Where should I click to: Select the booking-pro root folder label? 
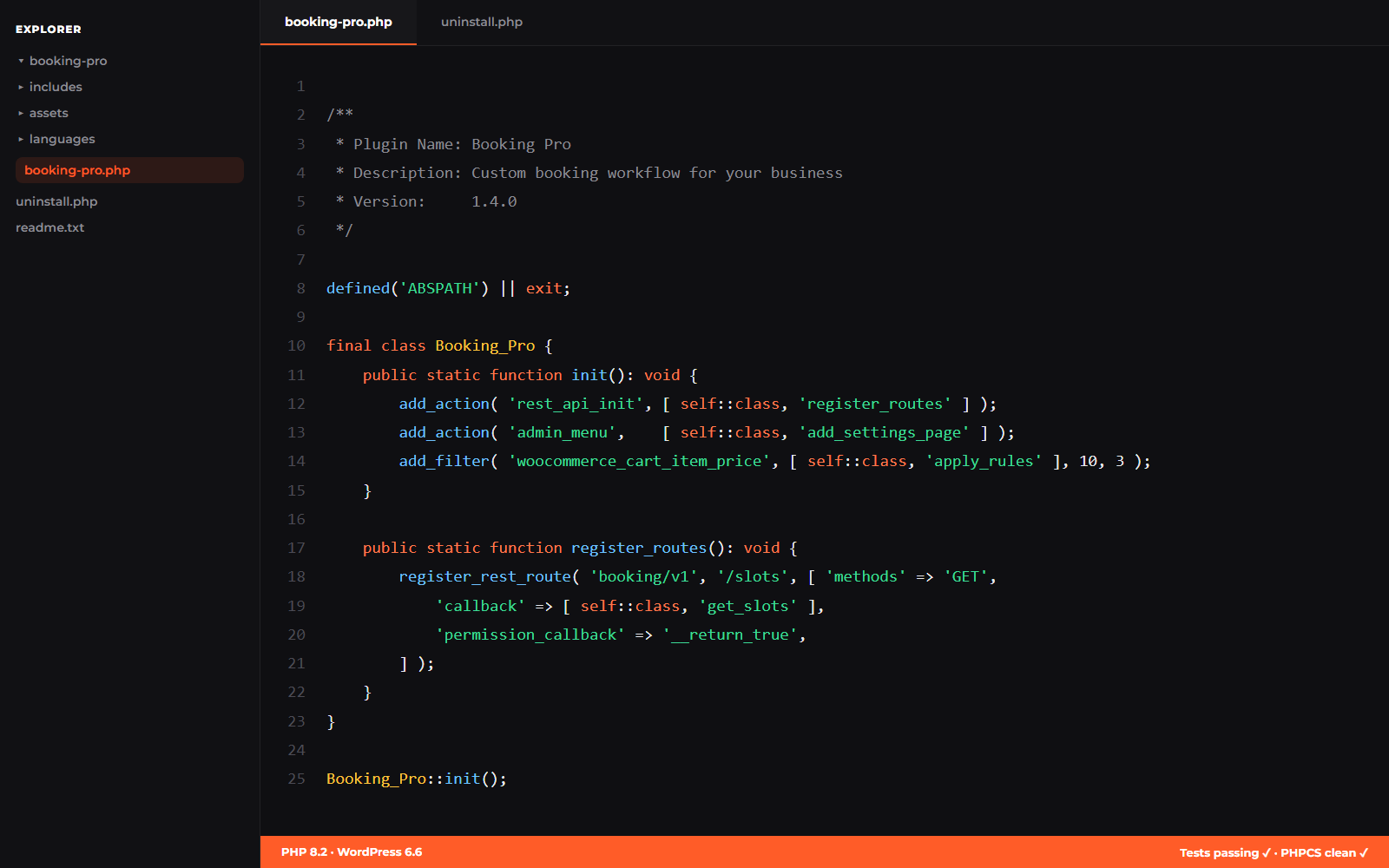[68, 61]
